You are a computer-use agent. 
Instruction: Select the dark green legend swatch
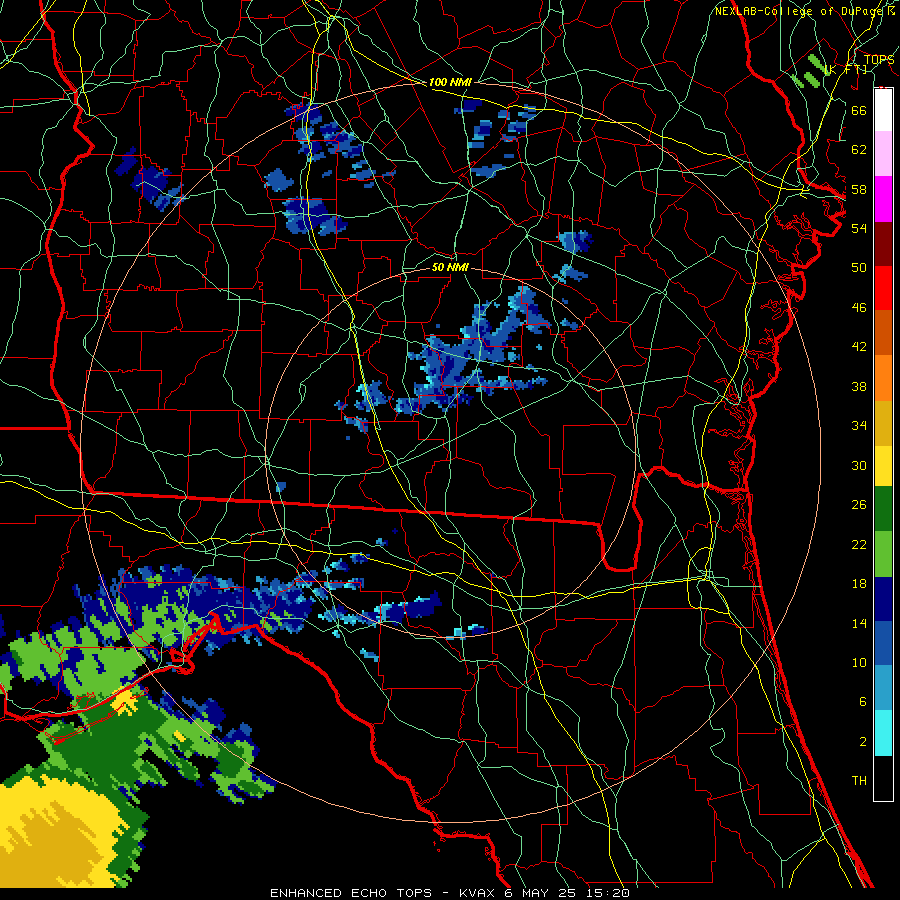[883, 509]
